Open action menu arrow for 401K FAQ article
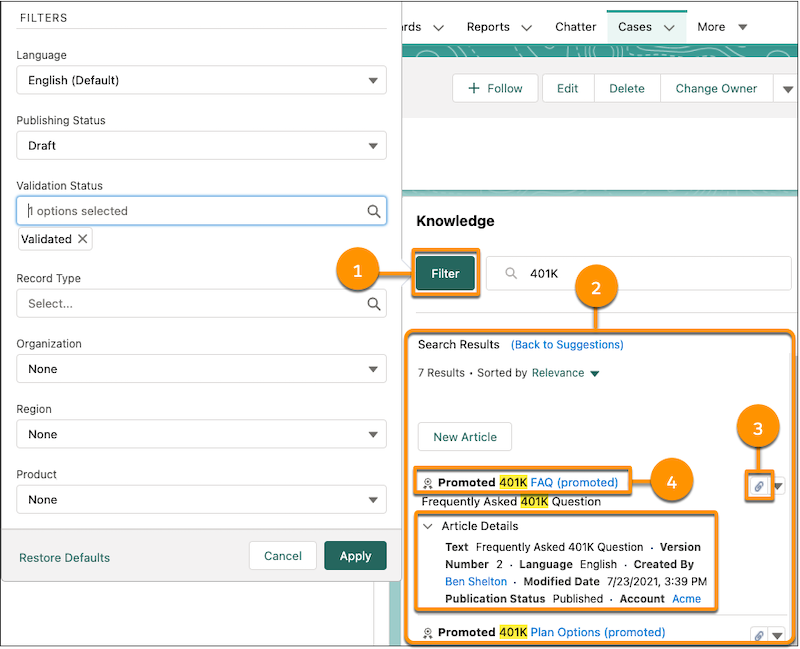The image size is (800, 649). click(779, 486)
